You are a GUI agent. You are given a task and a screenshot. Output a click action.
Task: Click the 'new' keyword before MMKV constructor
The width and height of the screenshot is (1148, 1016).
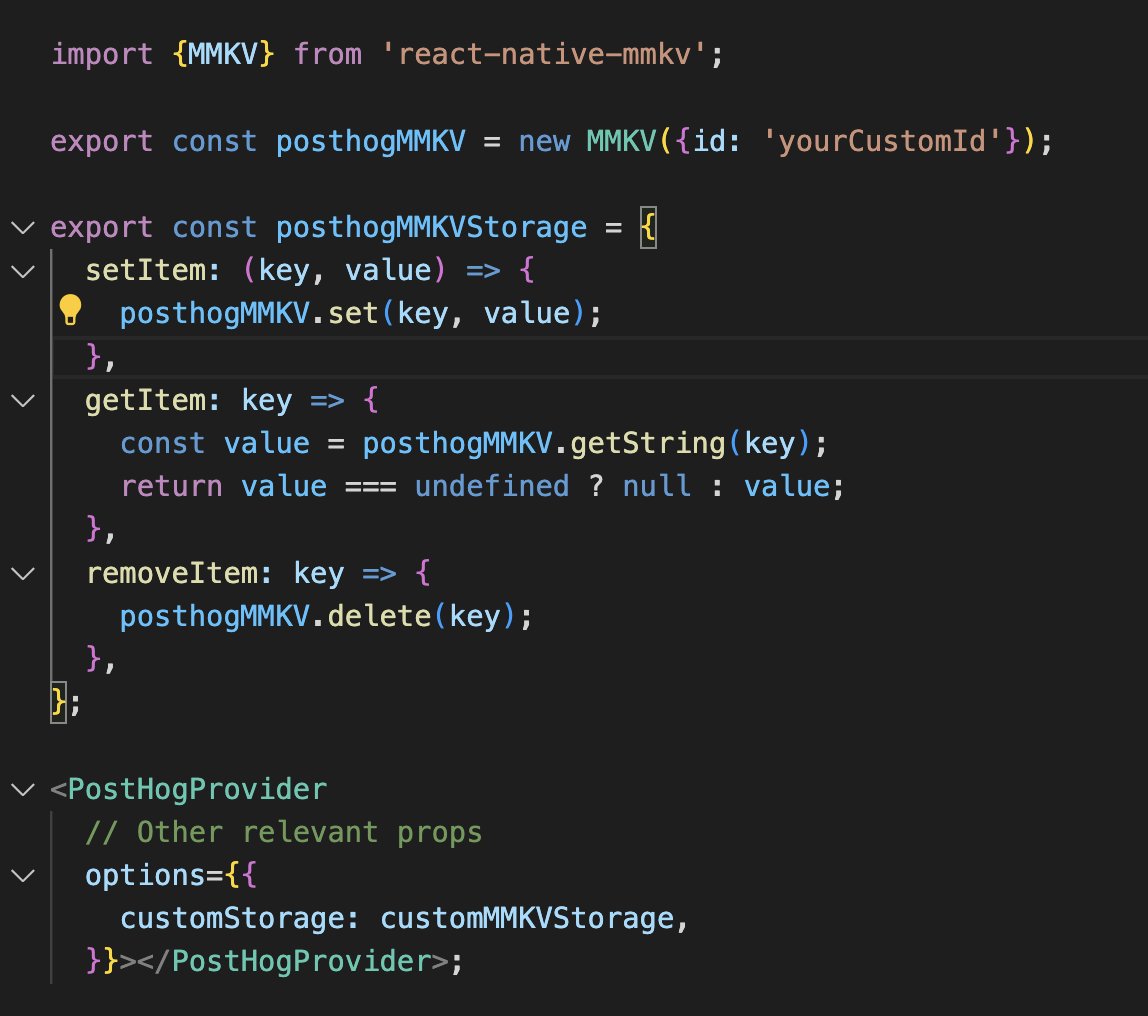click(544, 141)
